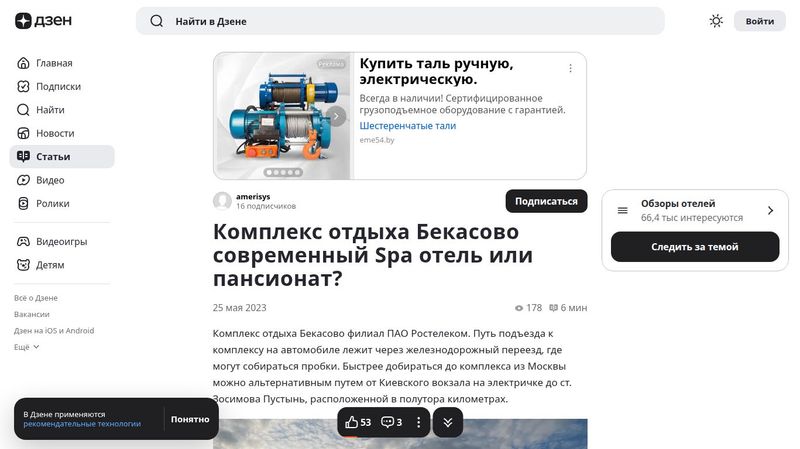
Task: Dismiss the notice with 'Понятно'
Action: coord(190,419)
